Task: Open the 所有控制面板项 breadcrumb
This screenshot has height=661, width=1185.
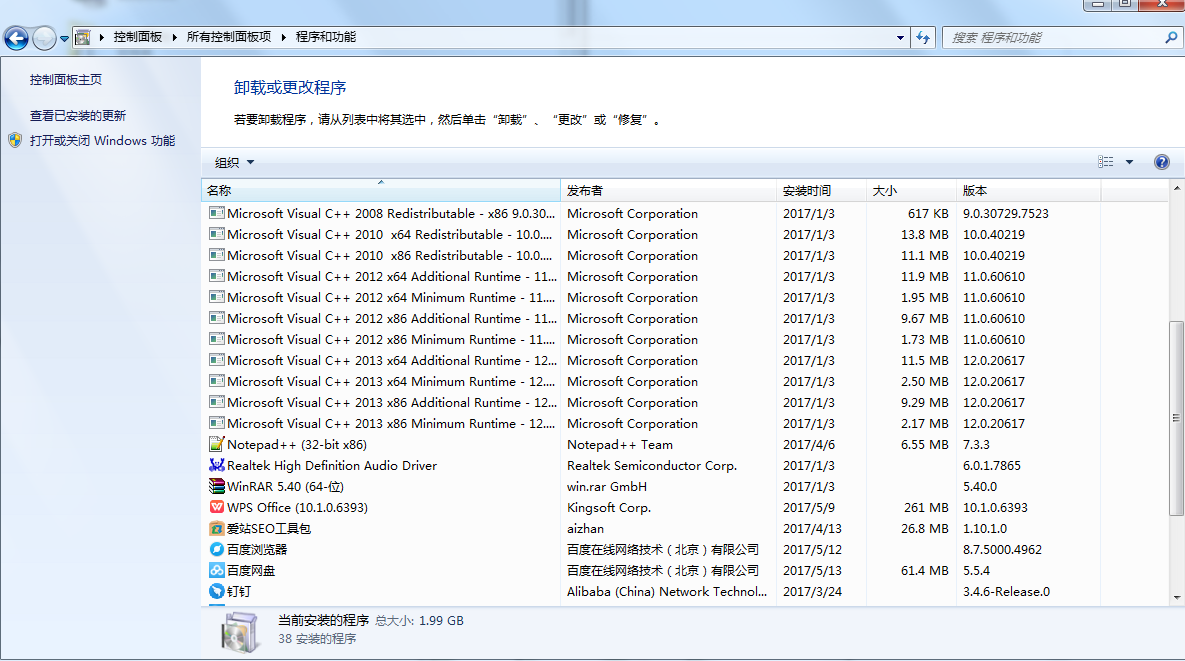Action: [x=228, y=37]
